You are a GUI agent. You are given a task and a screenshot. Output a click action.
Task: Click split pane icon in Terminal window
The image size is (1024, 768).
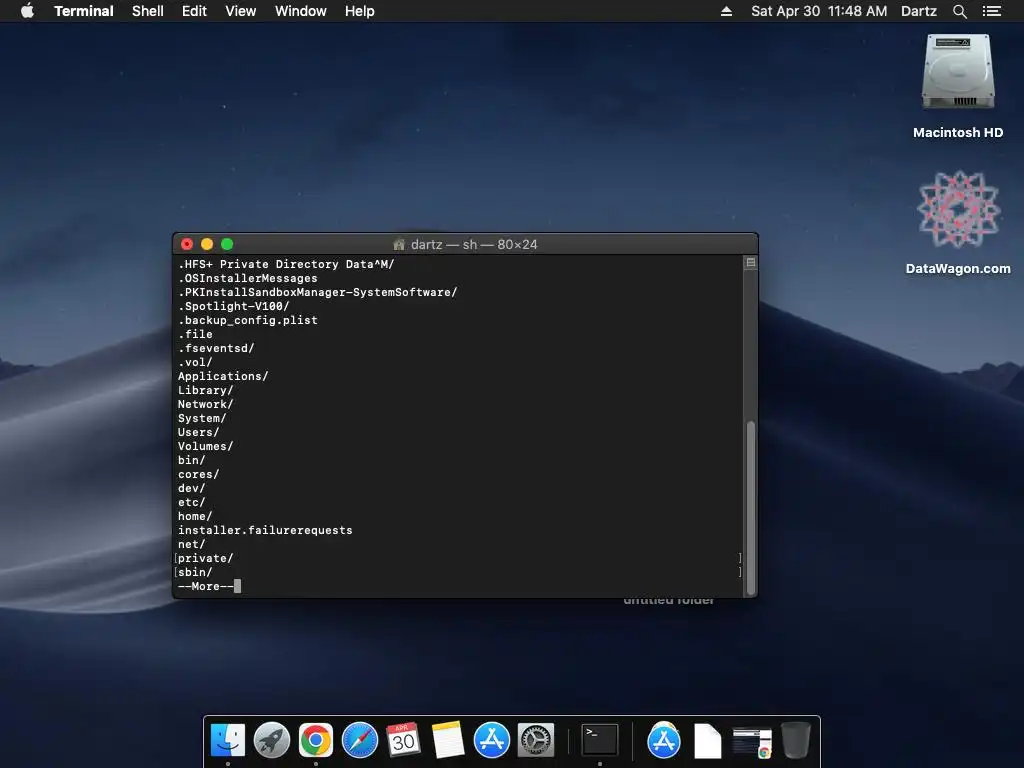(x=751, y=263)
